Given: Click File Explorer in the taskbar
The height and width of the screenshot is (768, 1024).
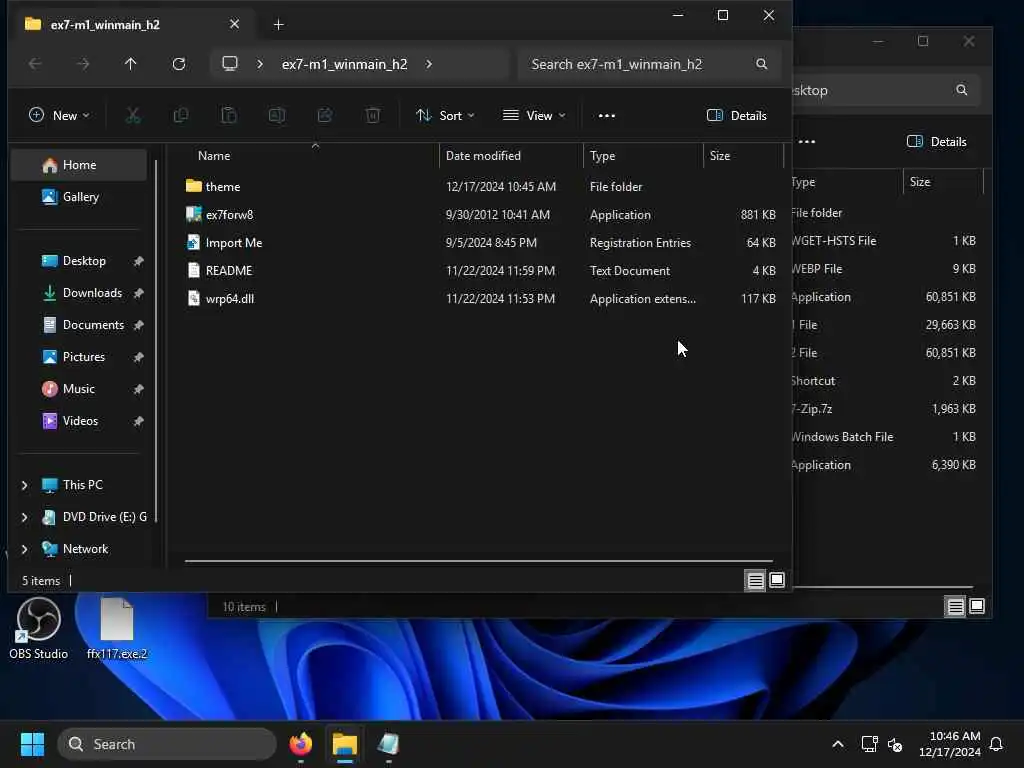Looking at the screenshot, I should (x=345, y=744).
